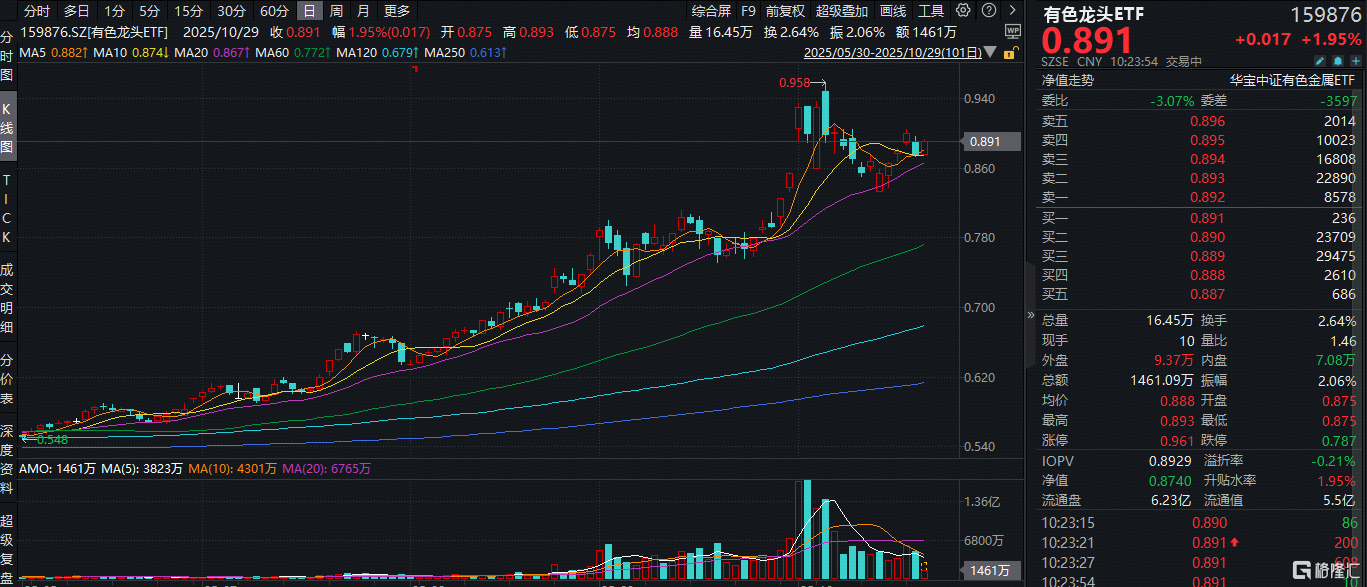Toggle 超级叠加 overlay mode
The image size is (1367, 587).
point(842,11)
